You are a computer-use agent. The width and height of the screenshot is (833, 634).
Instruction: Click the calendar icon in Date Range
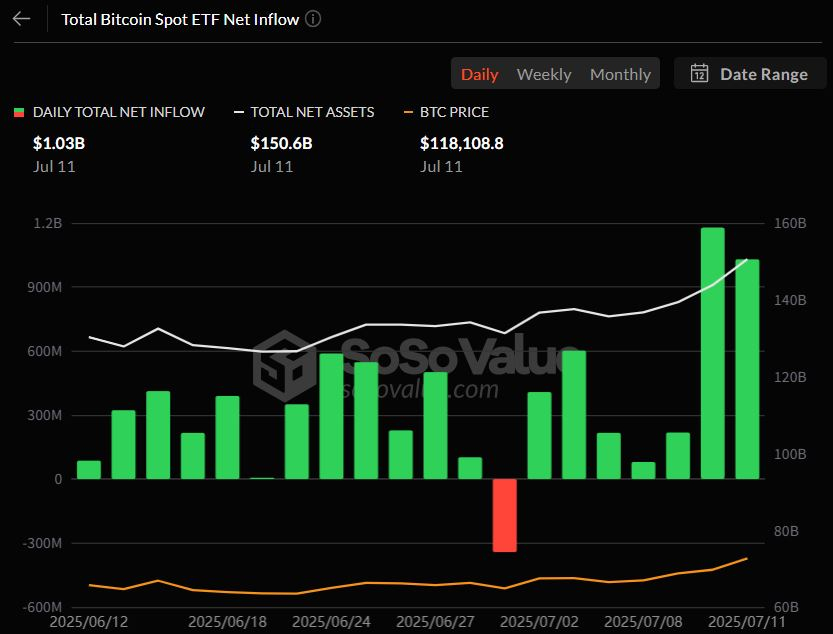(x=700, y=74)
